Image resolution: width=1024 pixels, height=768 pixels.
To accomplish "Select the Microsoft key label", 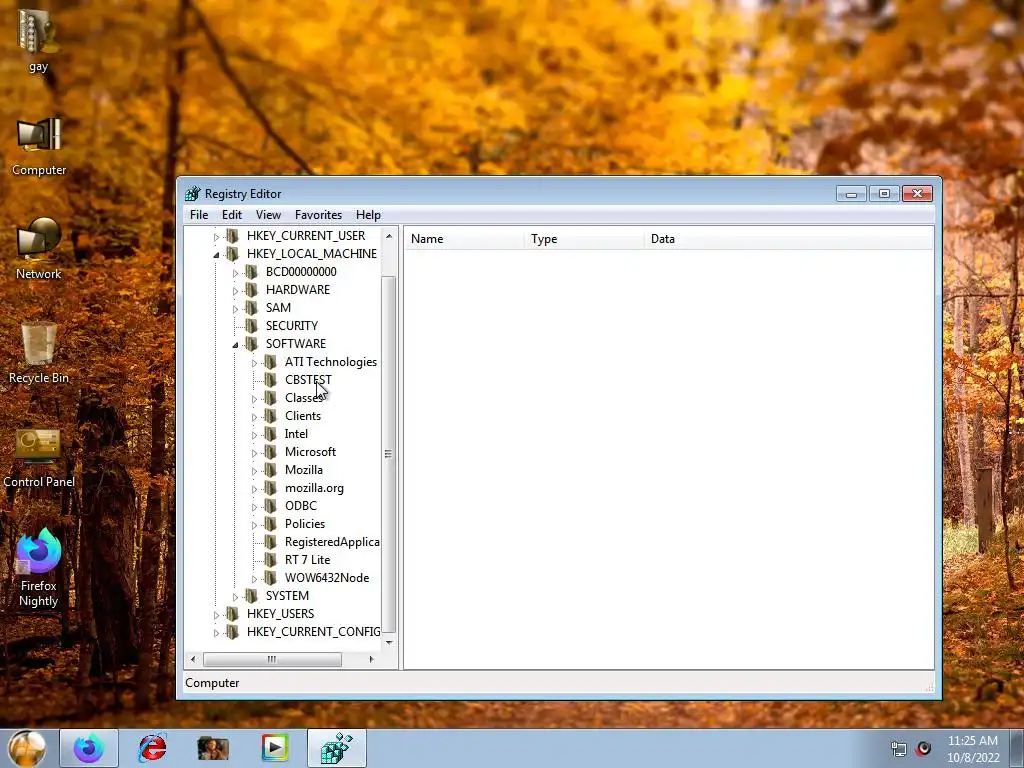I will (310, 452).
